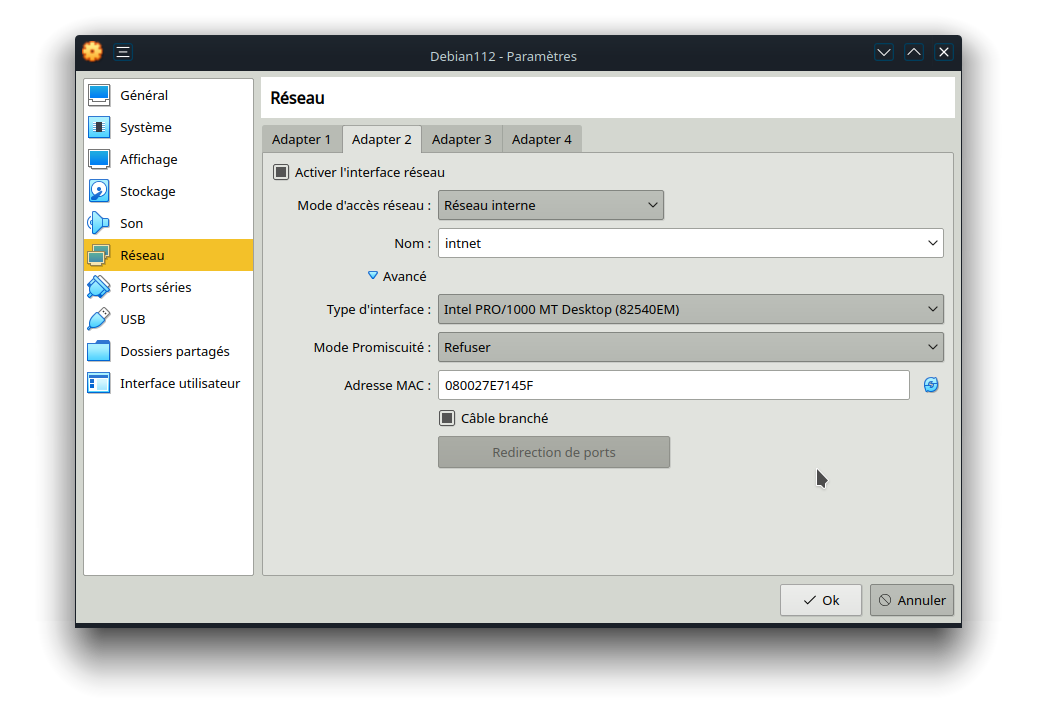This screenshot has width=1037, height=713.
Task: Regenerate the MAC address with refresh icon
Action: click(x=931, y=385)
